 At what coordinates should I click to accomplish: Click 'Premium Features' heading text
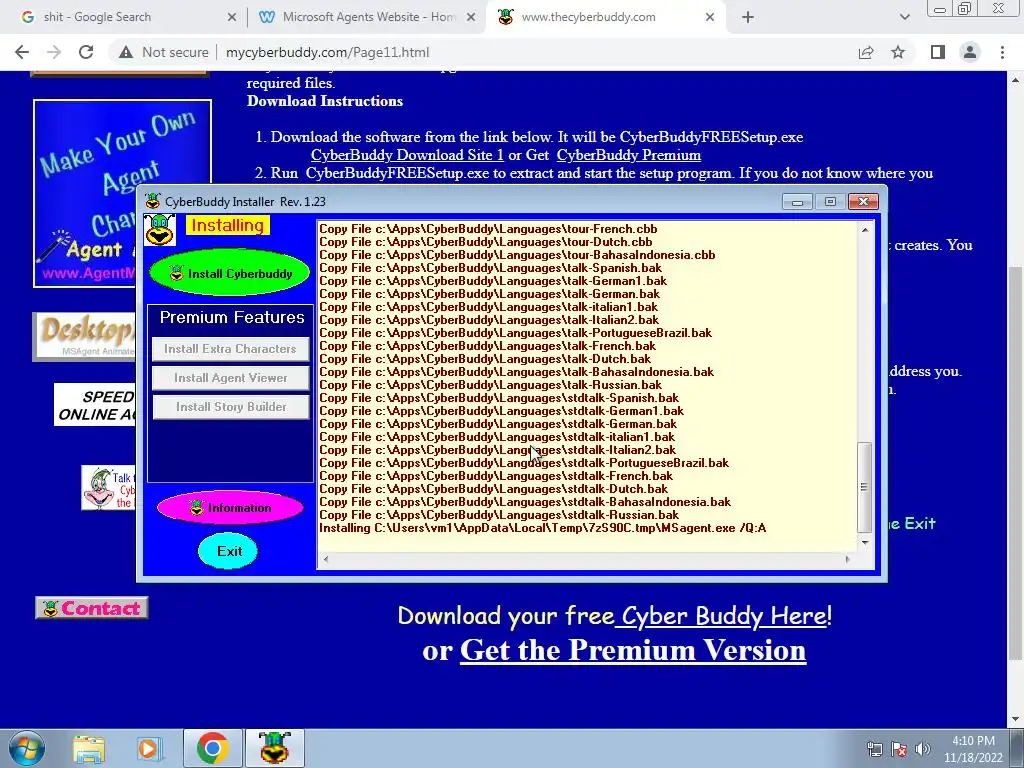point(232,317)
